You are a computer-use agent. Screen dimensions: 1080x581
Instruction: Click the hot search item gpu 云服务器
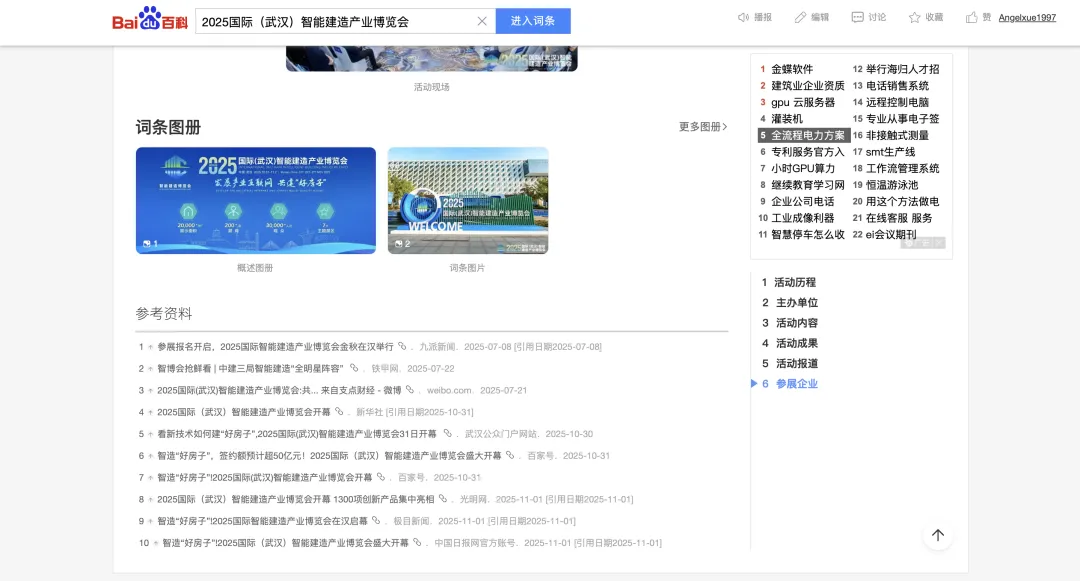(x=803, y=102)
